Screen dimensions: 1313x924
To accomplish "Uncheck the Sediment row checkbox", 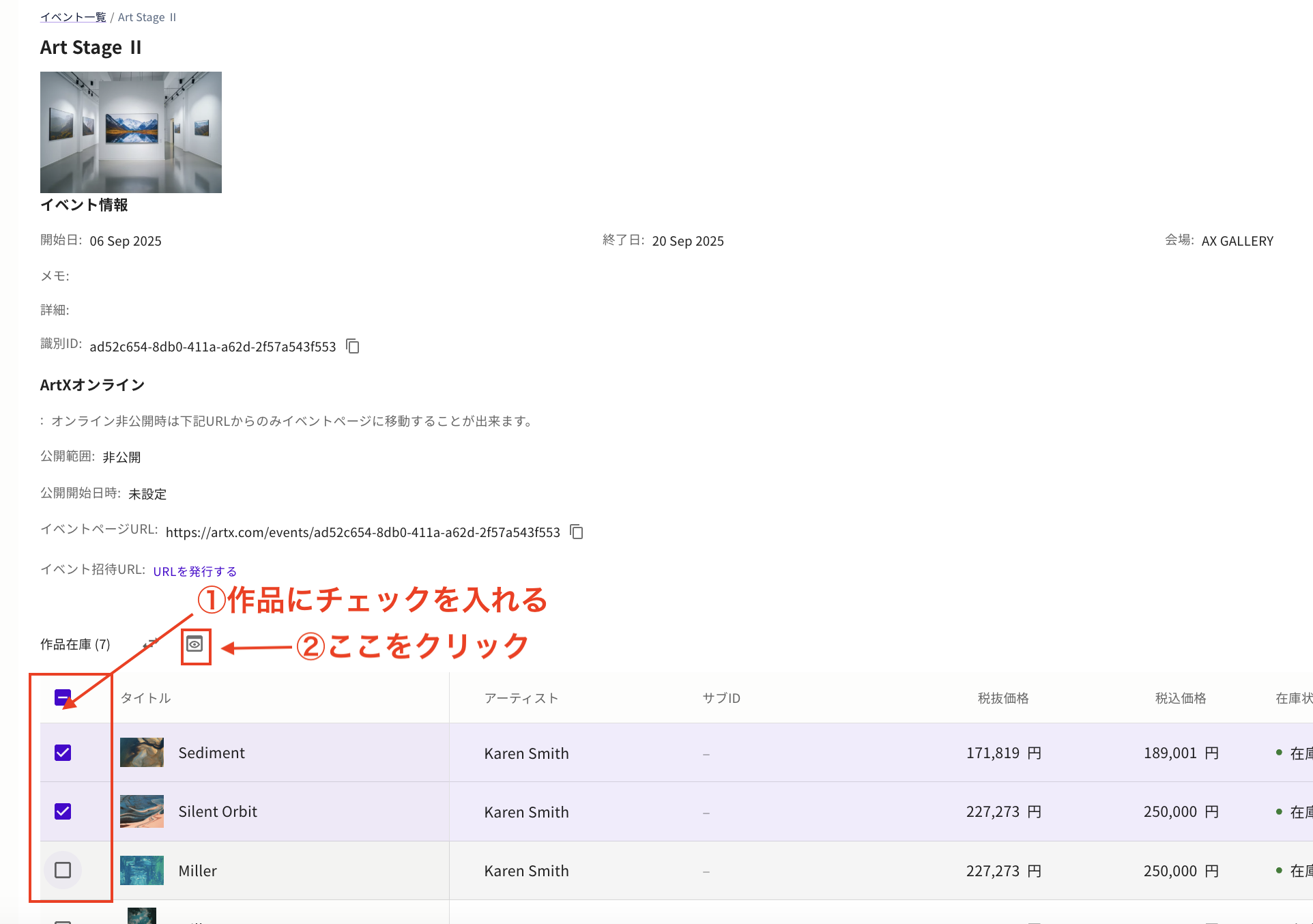I will coord(63,753).
